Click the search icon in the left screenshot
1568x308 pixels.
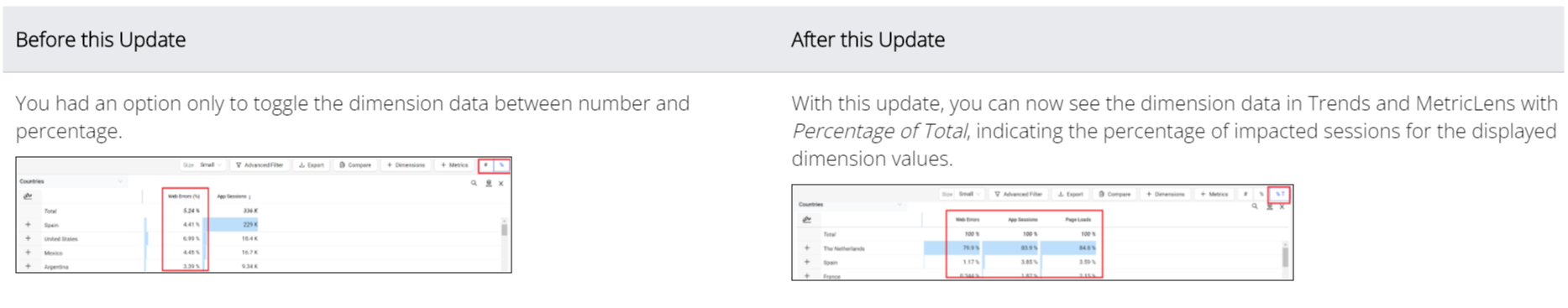click(474, 183)
